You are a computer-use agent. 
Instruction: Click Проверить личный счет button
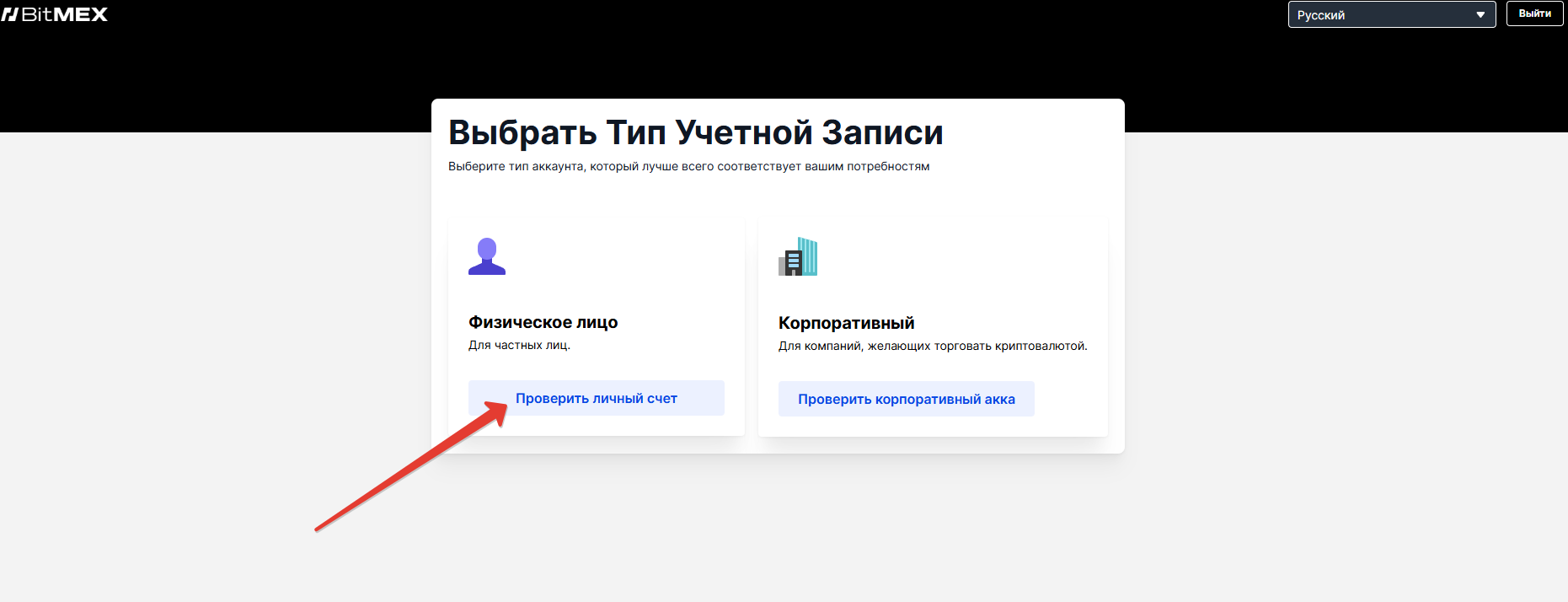pos(596,398)
